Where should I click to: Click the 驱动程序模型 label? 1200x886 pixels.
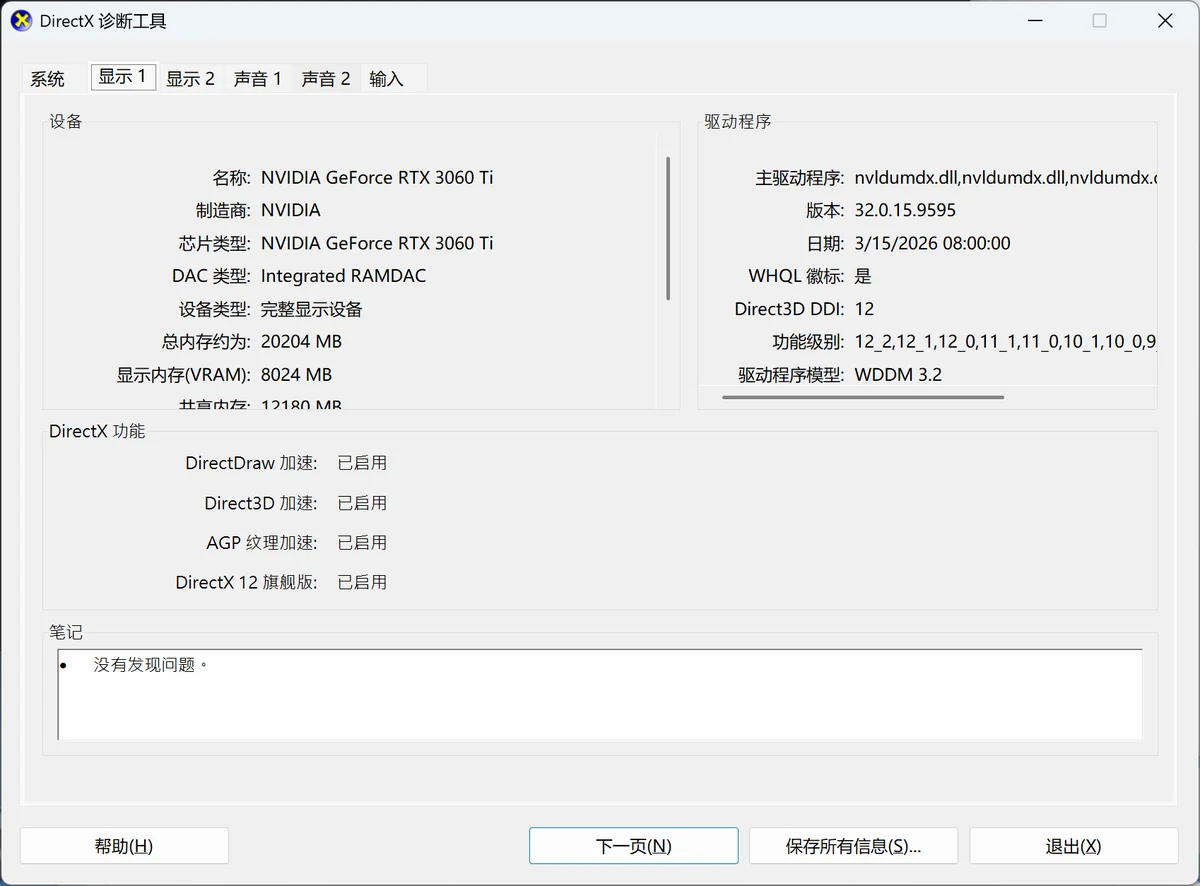point(791,375)
